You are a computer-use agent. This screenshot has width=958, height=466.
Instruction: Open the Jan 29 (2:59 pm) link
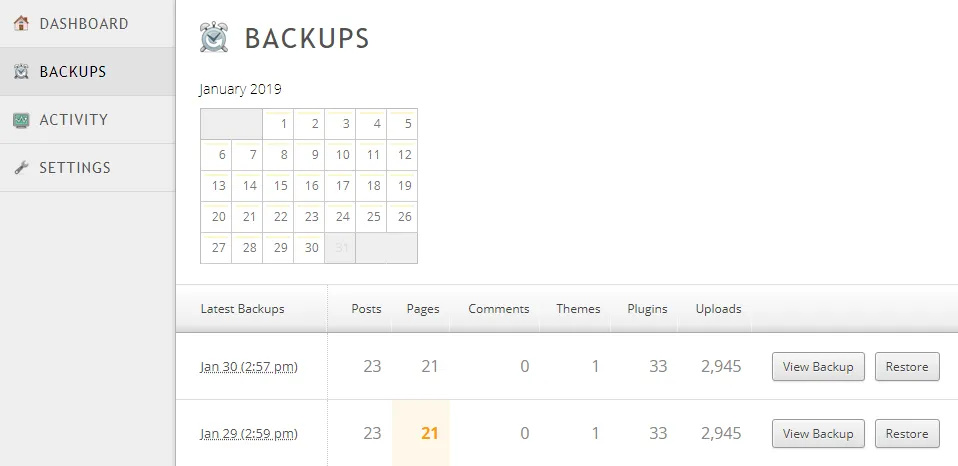click(249, 434)
